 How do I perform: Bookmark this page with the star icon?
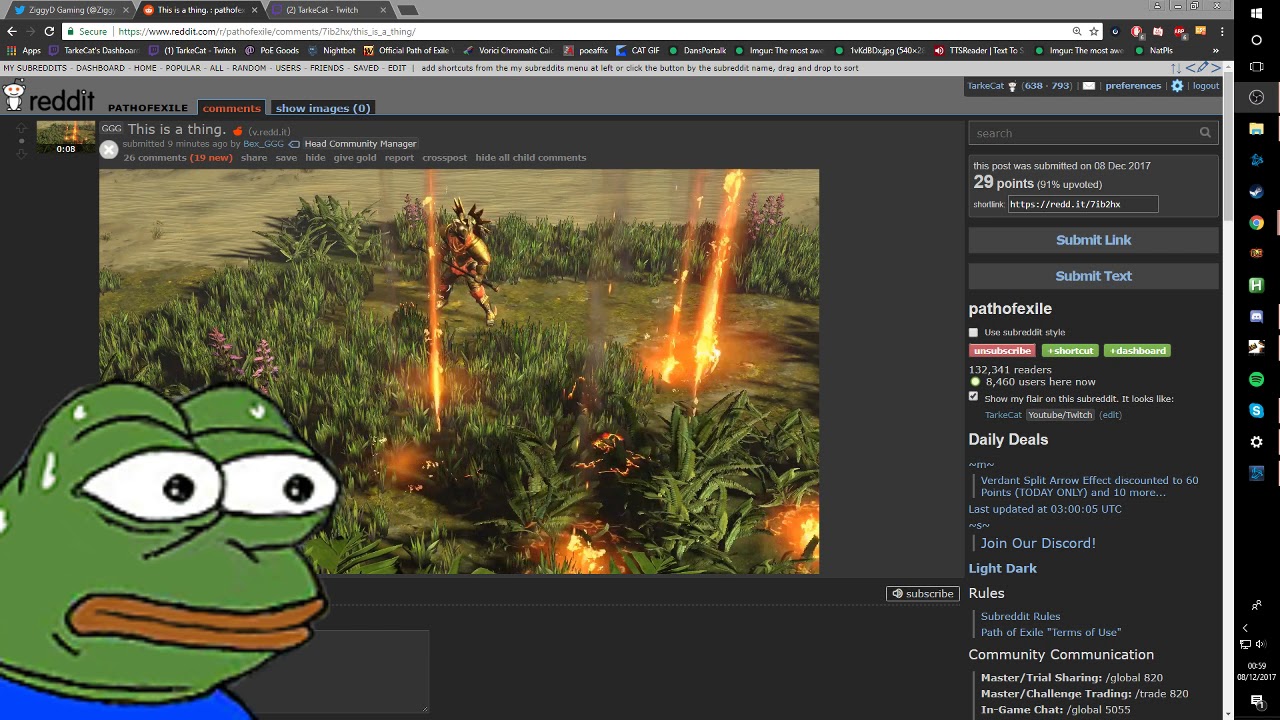coord(1094,31)
